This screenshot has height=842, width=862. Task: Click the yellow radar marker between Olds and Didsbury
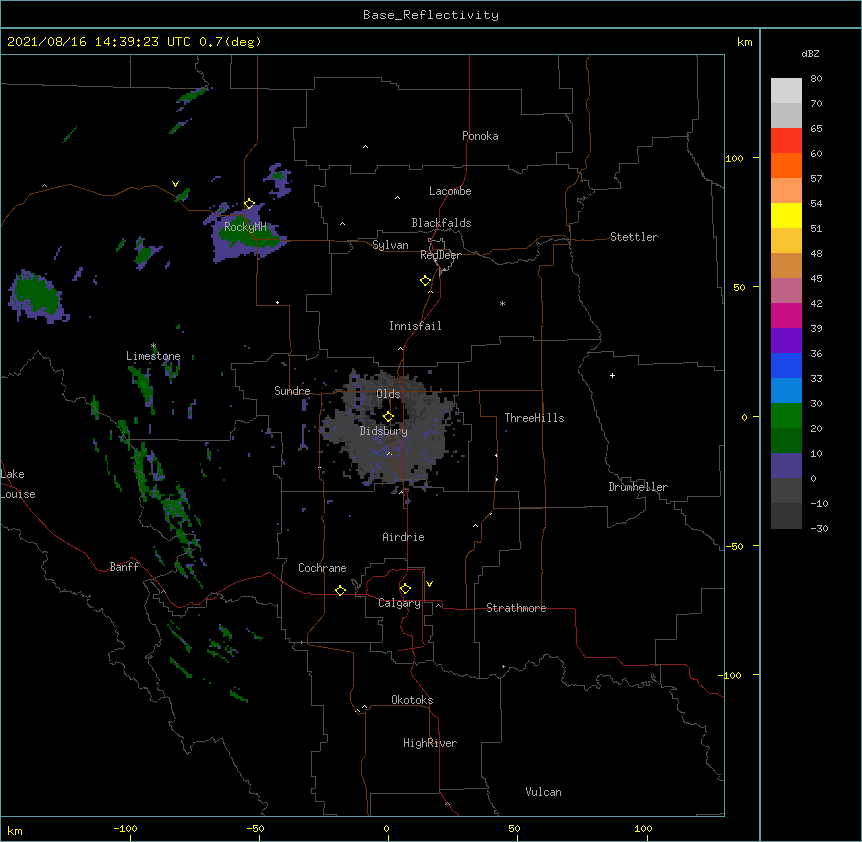[388, 417]
